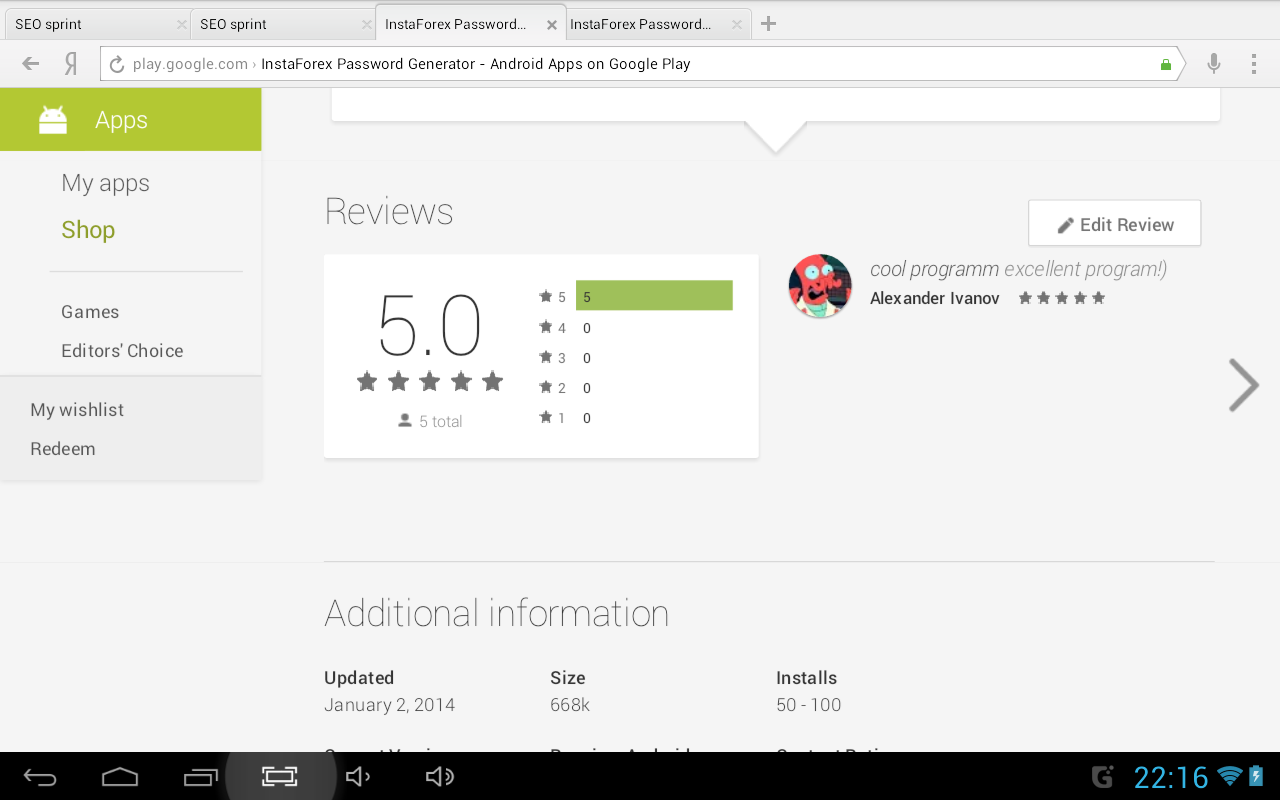The width and height of the screenshot is (1280, 800).
Task: Tap the G notification icon in status bar
Action: point(1103,777)
